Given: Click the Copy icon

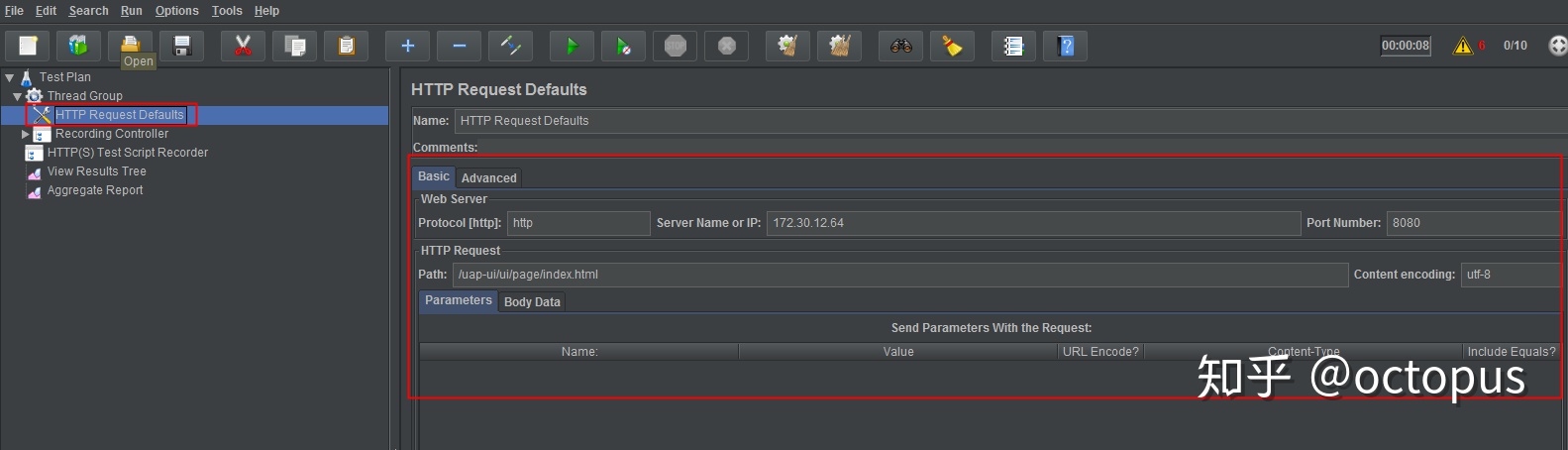Looking at the screenshot, I should (294, 46).
